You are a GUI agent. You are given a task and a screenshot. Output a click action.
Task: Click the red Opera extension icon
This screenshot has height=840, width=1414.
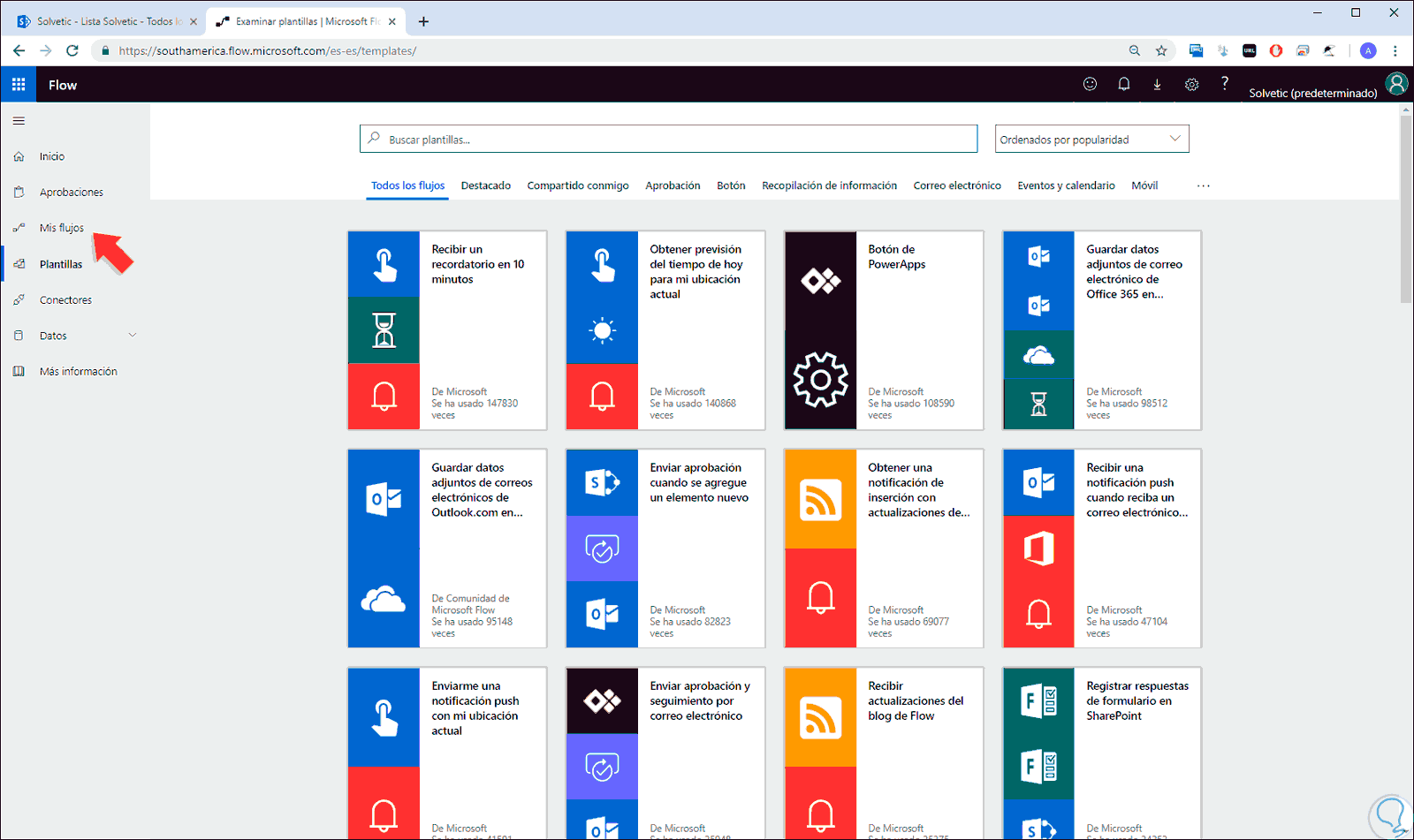(1275, 50)
